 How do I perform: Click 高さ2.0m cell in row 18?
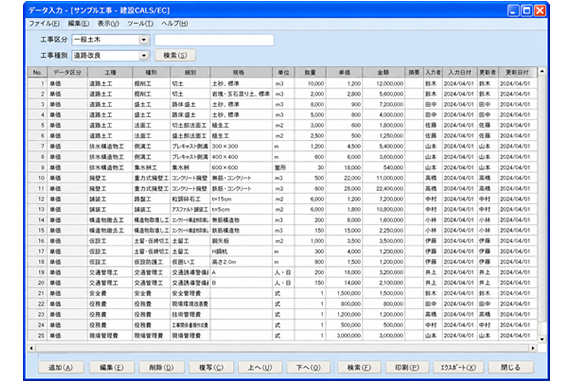tap(241, 262)
